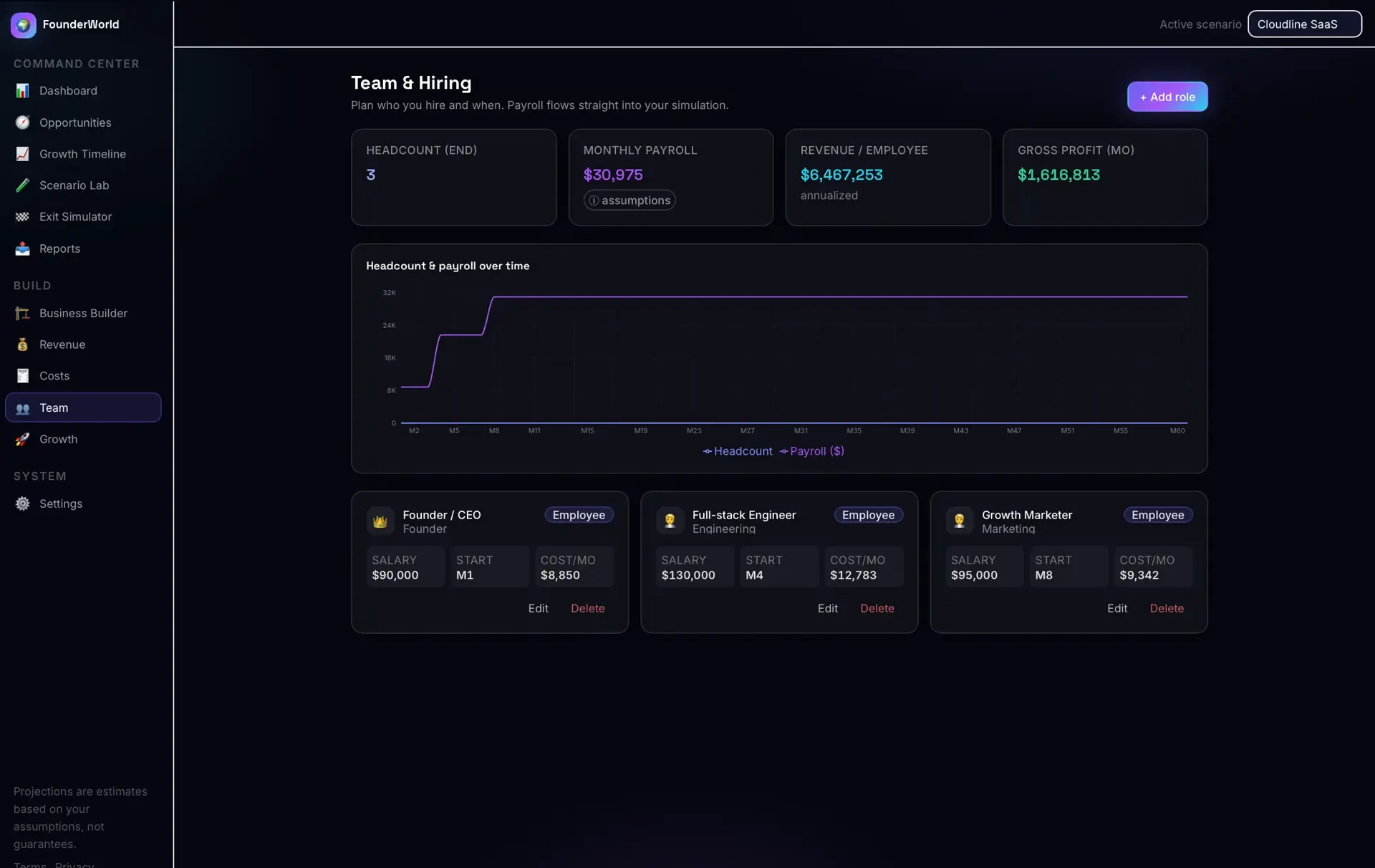Open the Growth build page

pyautogui.click(x=83, y=439)
